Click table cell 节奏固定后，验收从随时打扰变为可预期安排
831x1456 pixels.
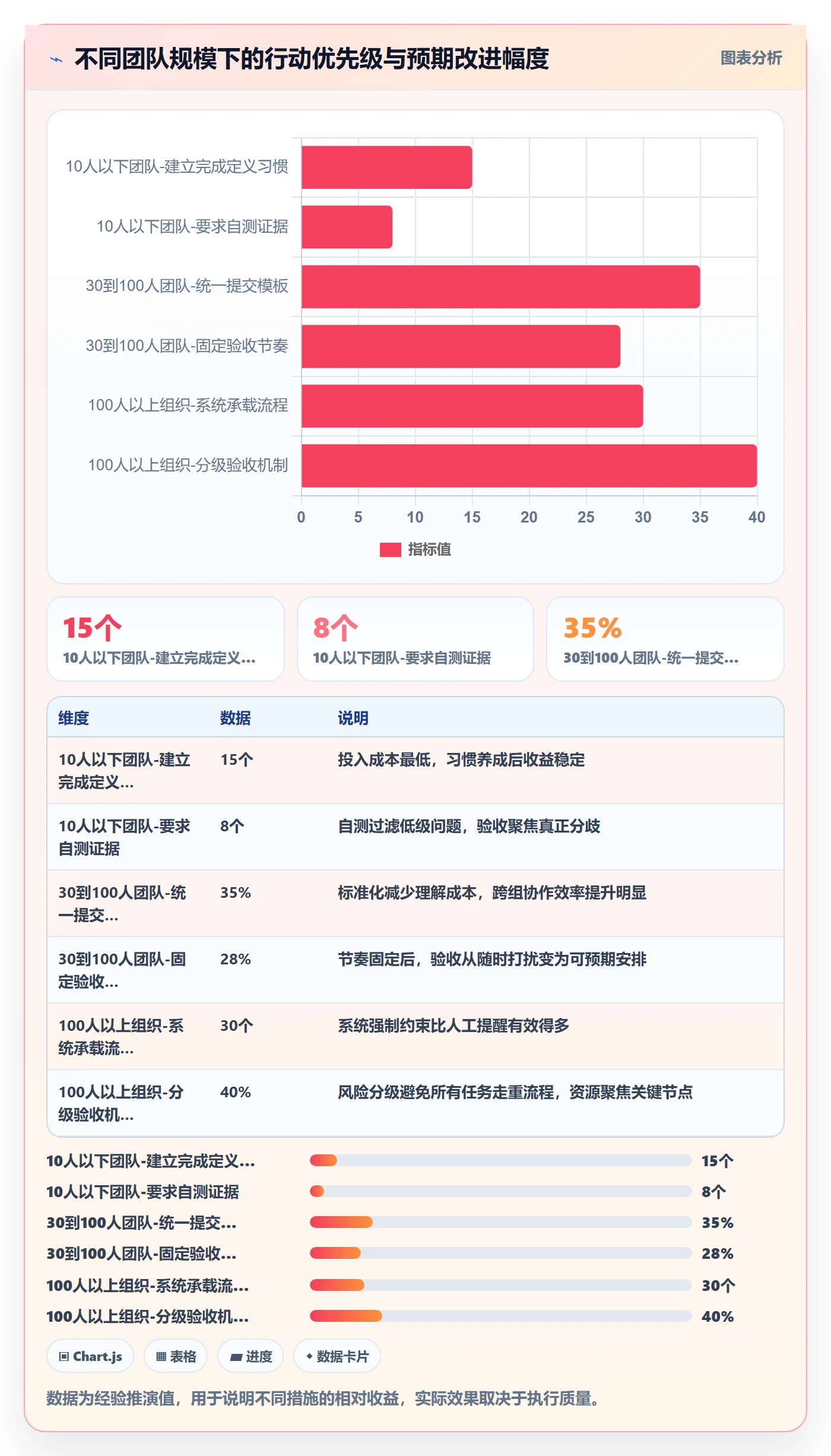tap(492, 959)
